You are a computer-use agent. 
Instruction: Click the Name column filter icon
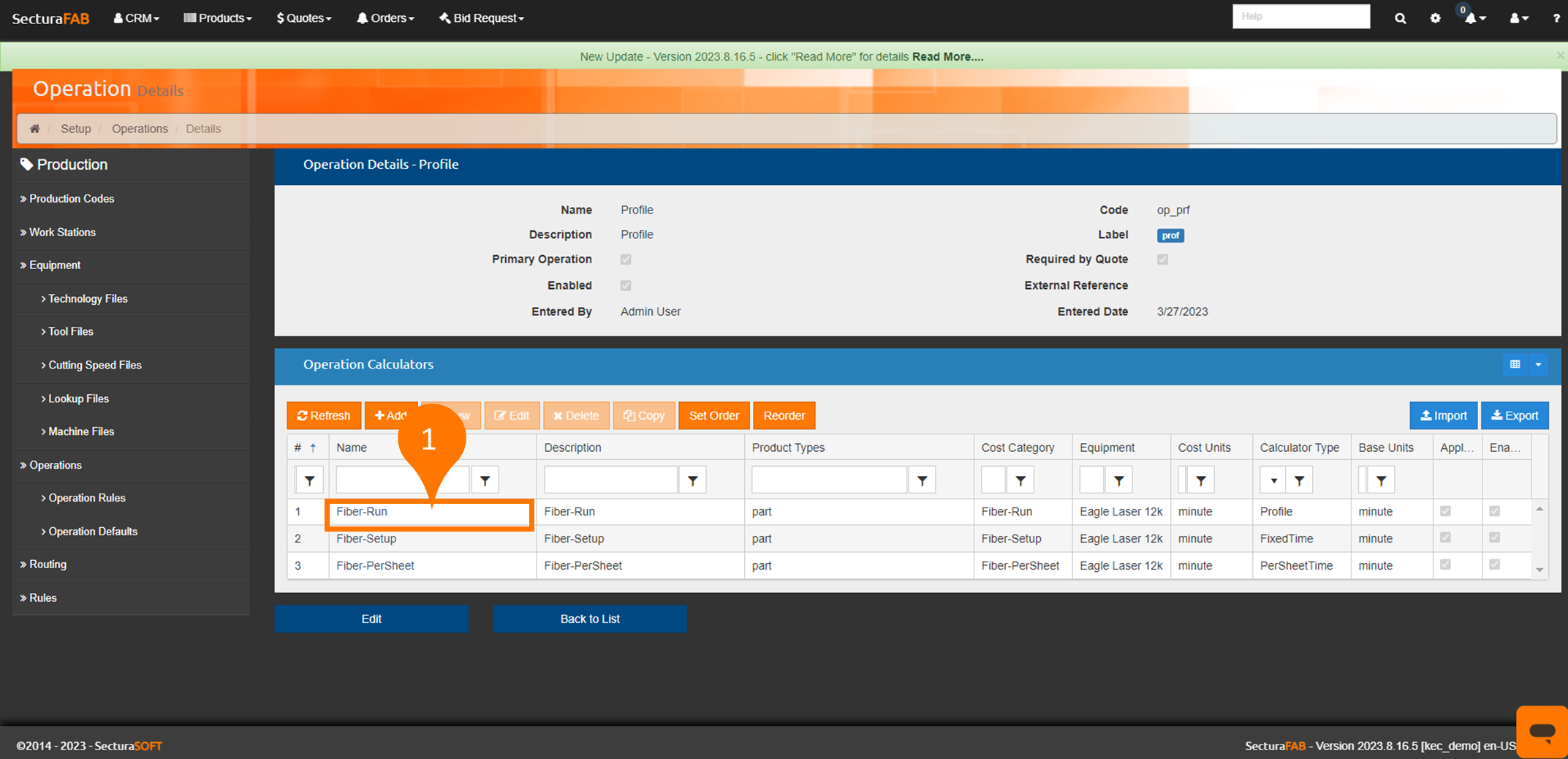(x=485, y=480)
